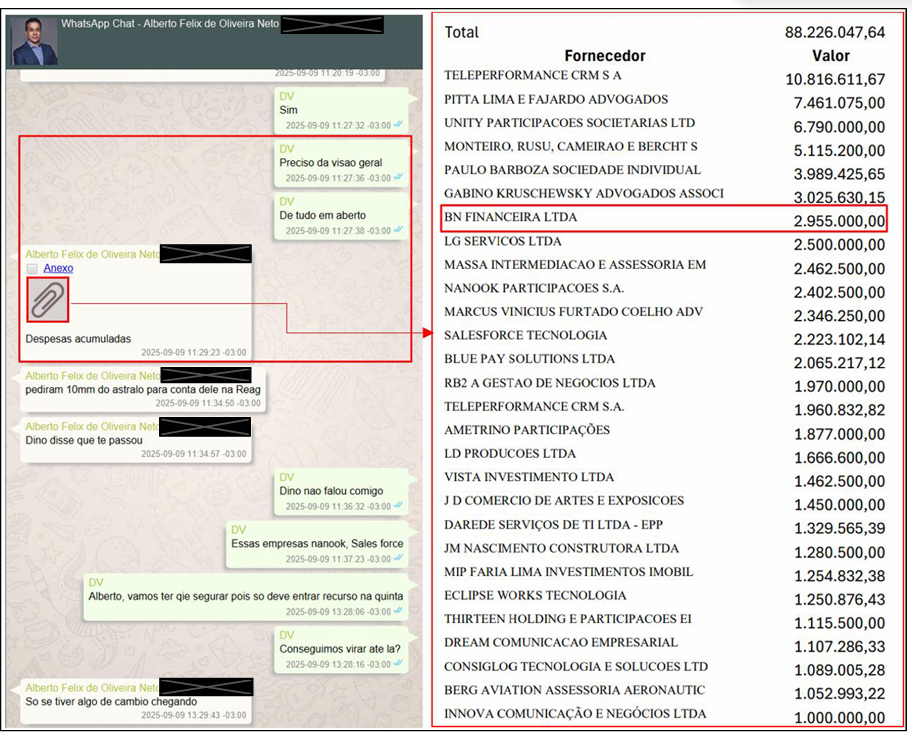Select LG SERVICOS LTDA row

tap(664, 242)
